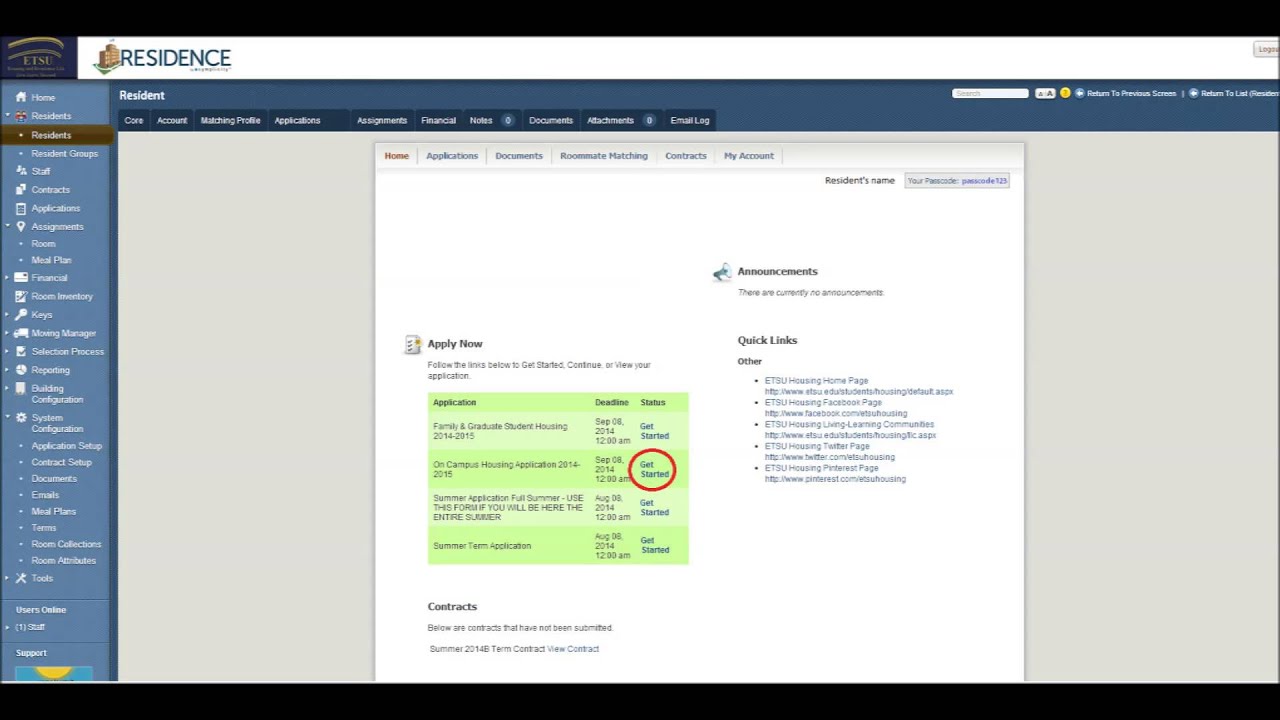Click the Contracts icon in sidebar
This screenshot has height=720, width=1280.
tap(21, 190)
